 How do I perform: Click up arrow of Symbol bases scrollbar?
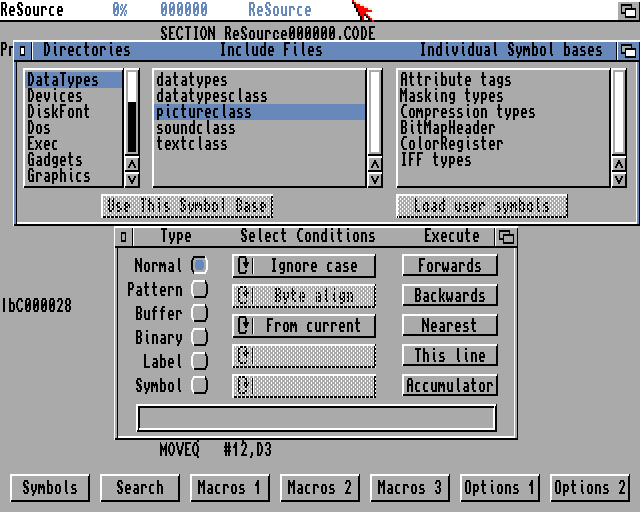coord(619,164)
